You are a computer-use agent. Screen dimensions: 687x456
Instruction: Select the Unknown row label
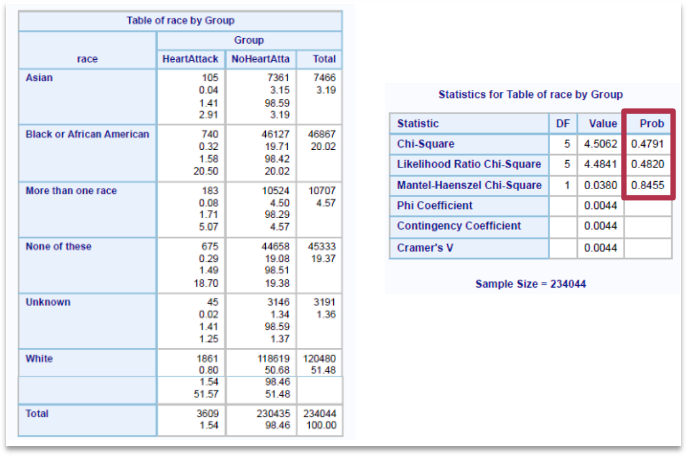coord(46,301)
